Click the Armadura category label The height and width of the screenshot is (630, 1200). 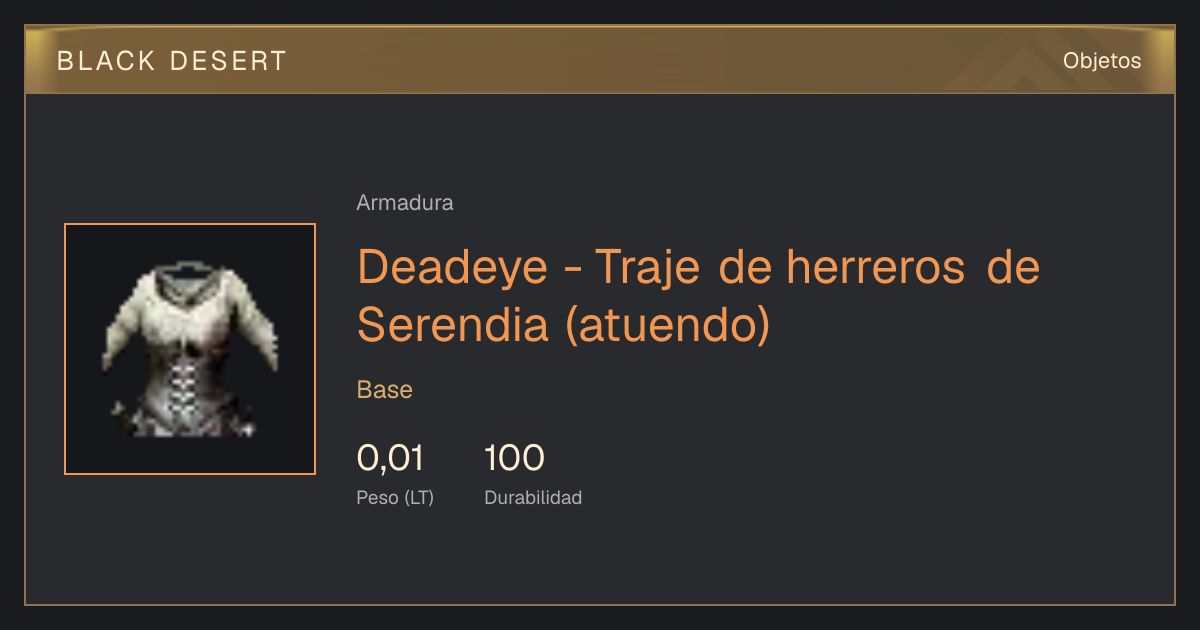[x=405, y=203]
